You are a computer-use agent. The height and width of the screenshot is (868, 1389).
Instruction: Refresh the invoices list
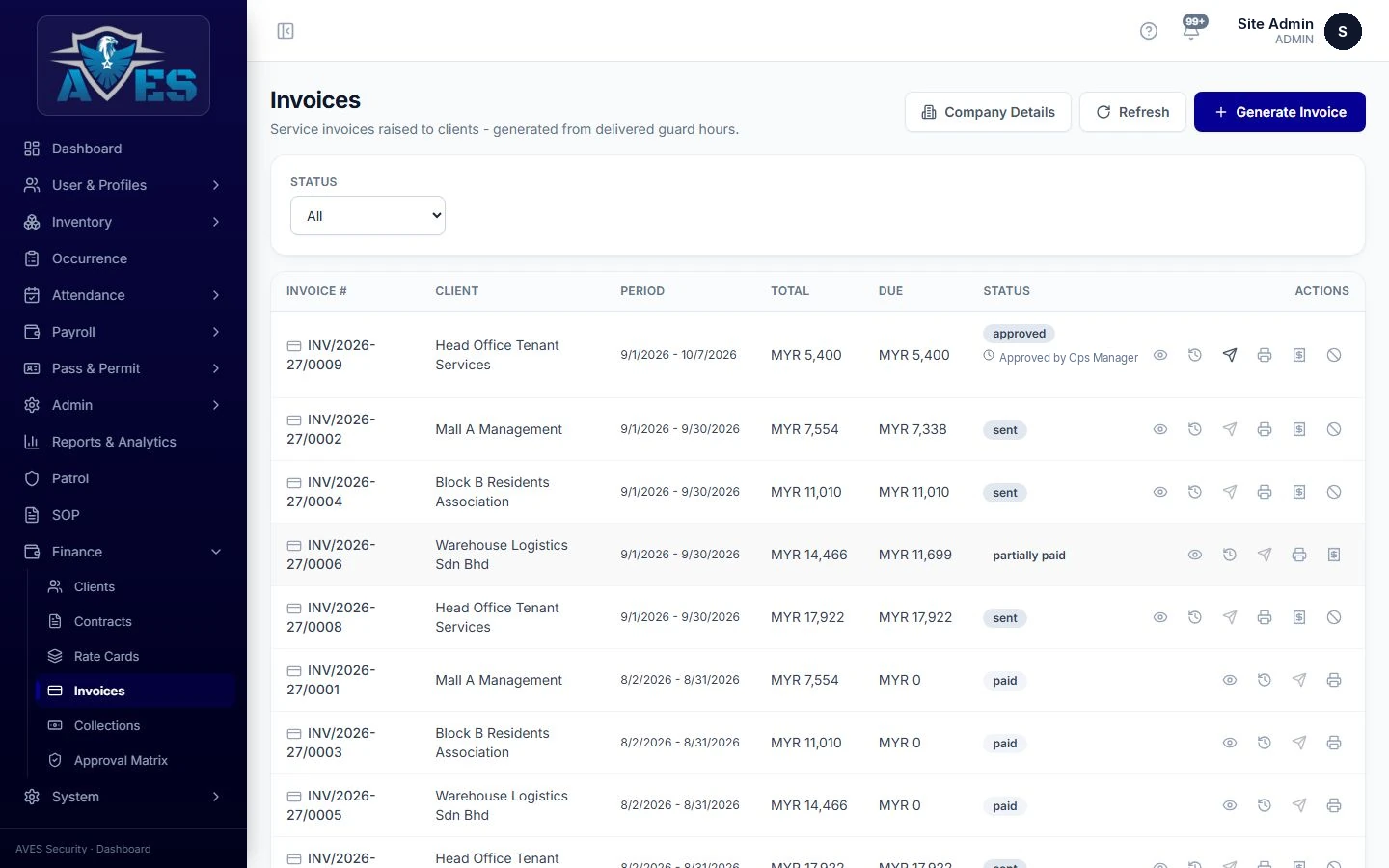click(x=1132, y=112)
